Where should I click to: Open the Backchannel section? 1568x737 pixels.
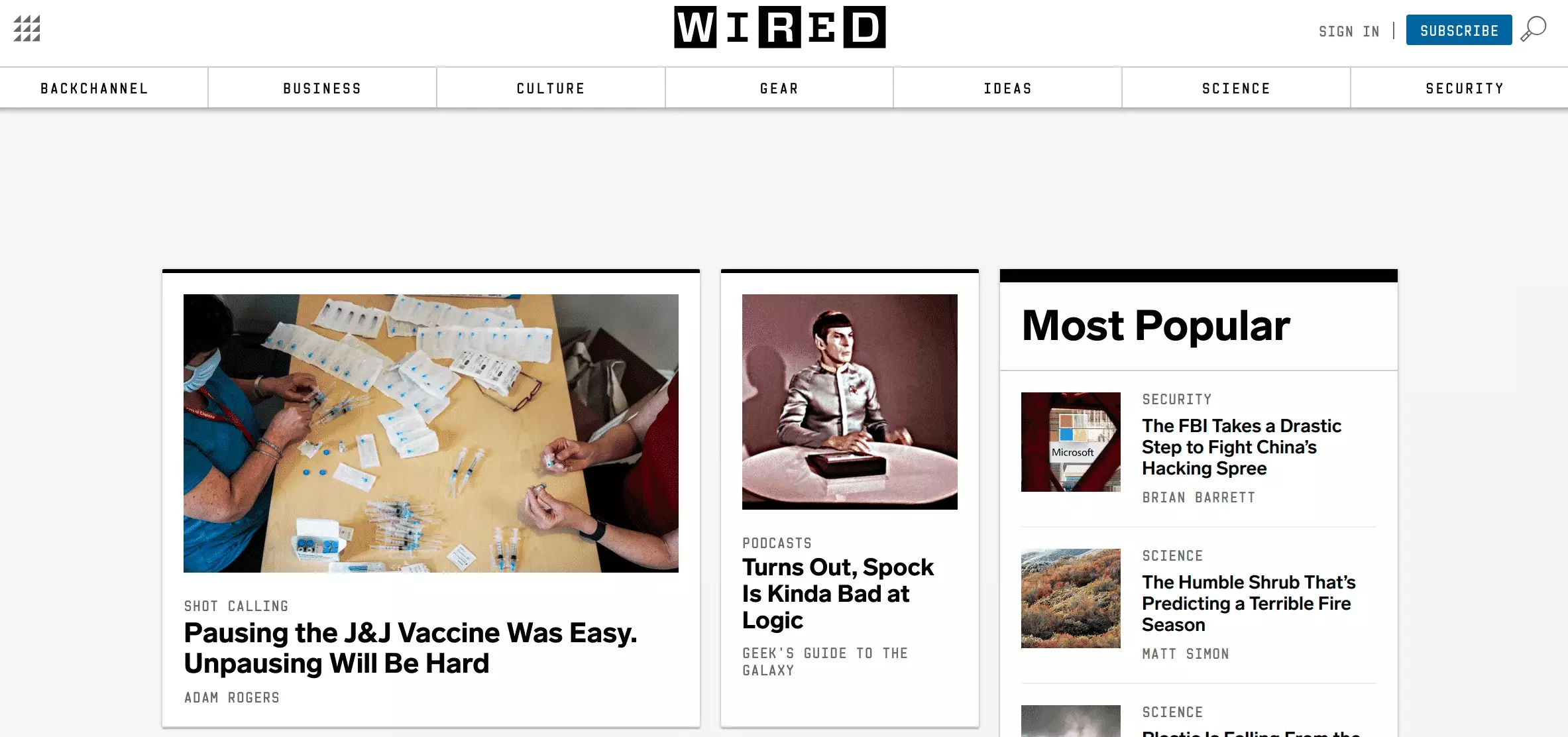94,88
